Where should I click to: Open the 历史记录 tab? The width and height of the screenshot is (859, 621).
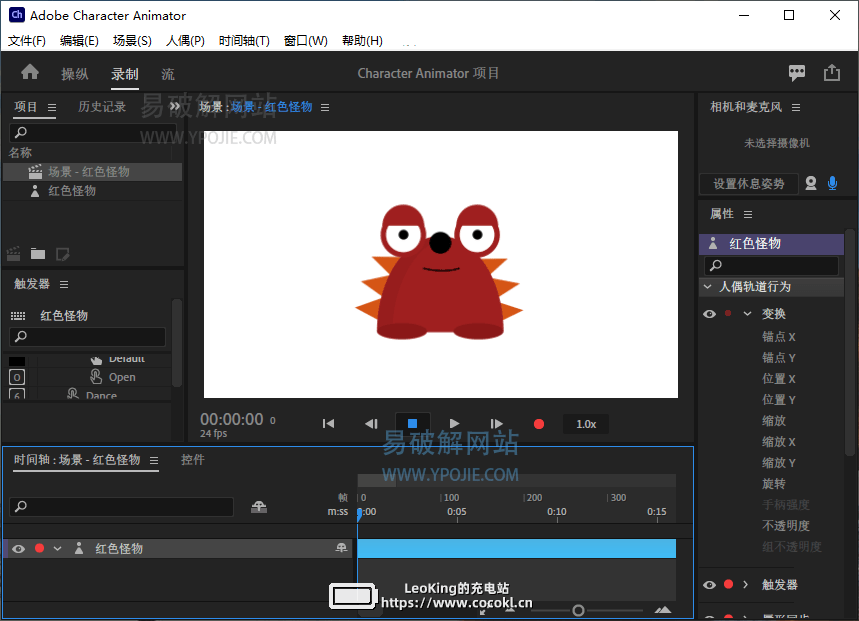(x=102, y=107)
